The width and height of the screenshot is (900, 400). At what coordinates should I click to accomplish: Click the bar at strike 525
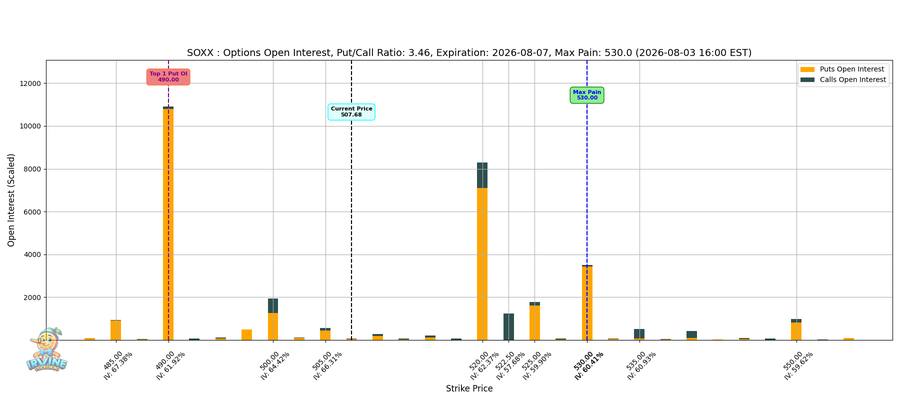click(534, 321)
